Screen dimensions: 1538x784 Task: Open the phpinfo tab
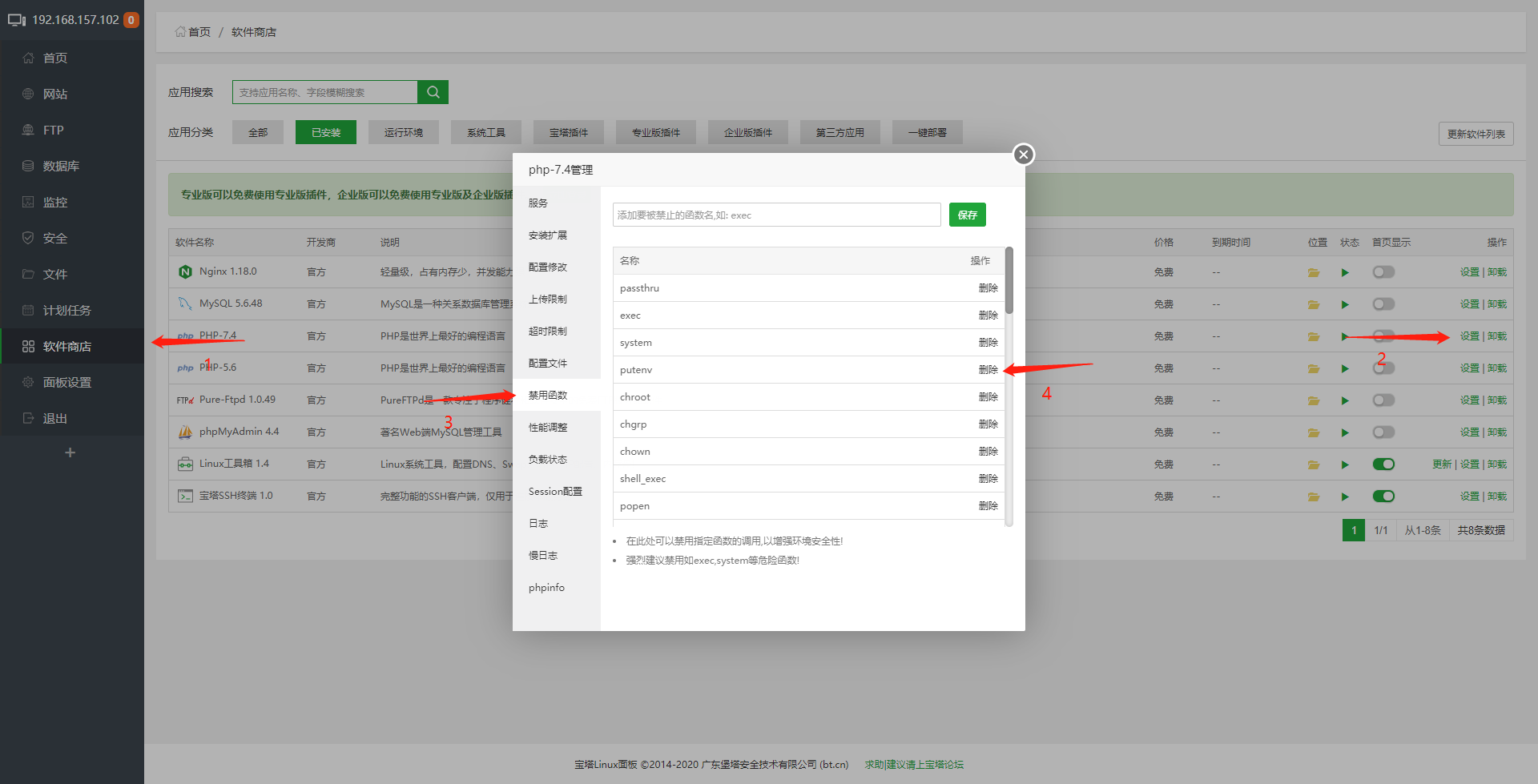coord(557,588)
